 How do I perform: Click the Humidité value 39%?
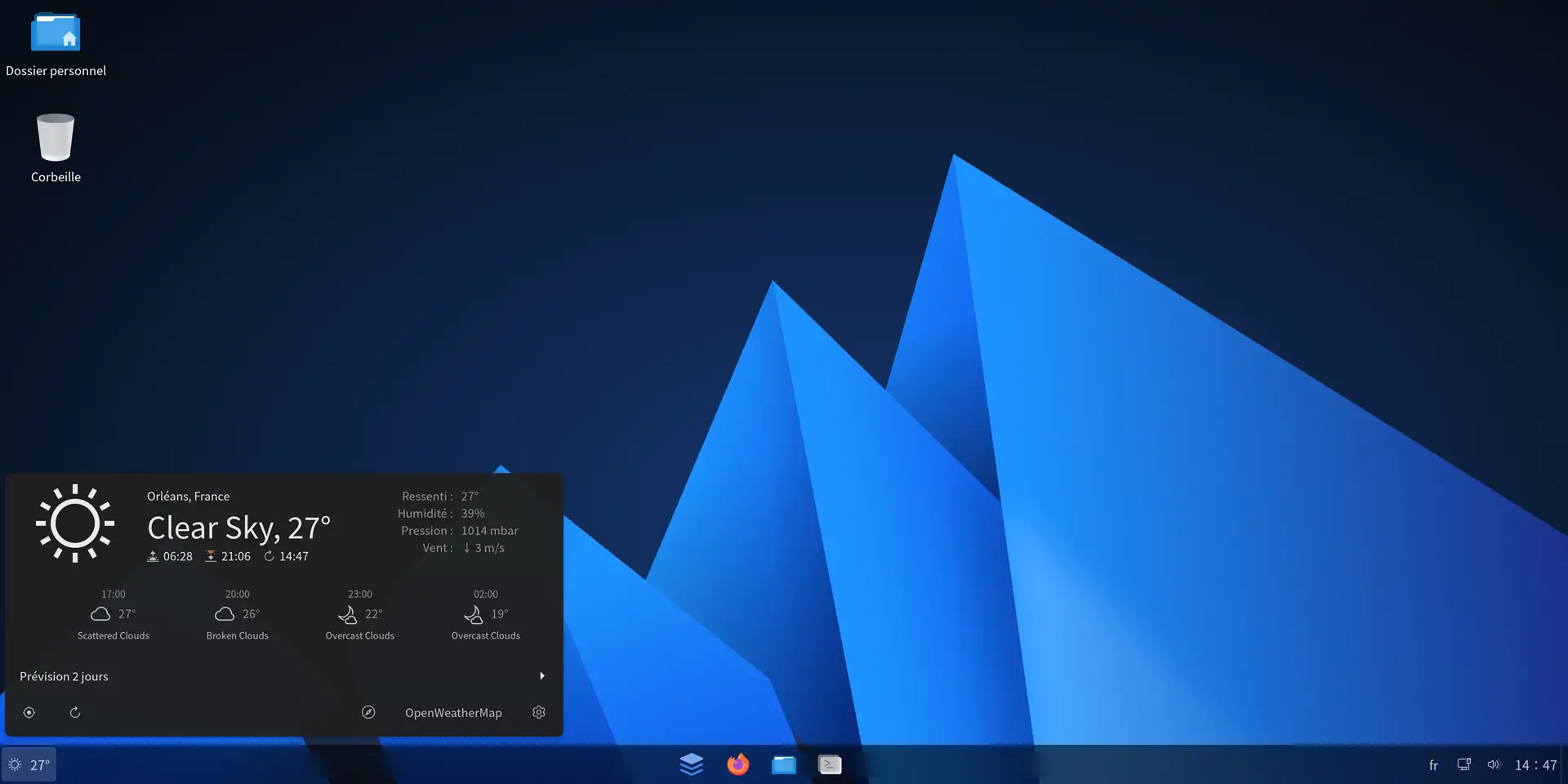tap(473, 514)
